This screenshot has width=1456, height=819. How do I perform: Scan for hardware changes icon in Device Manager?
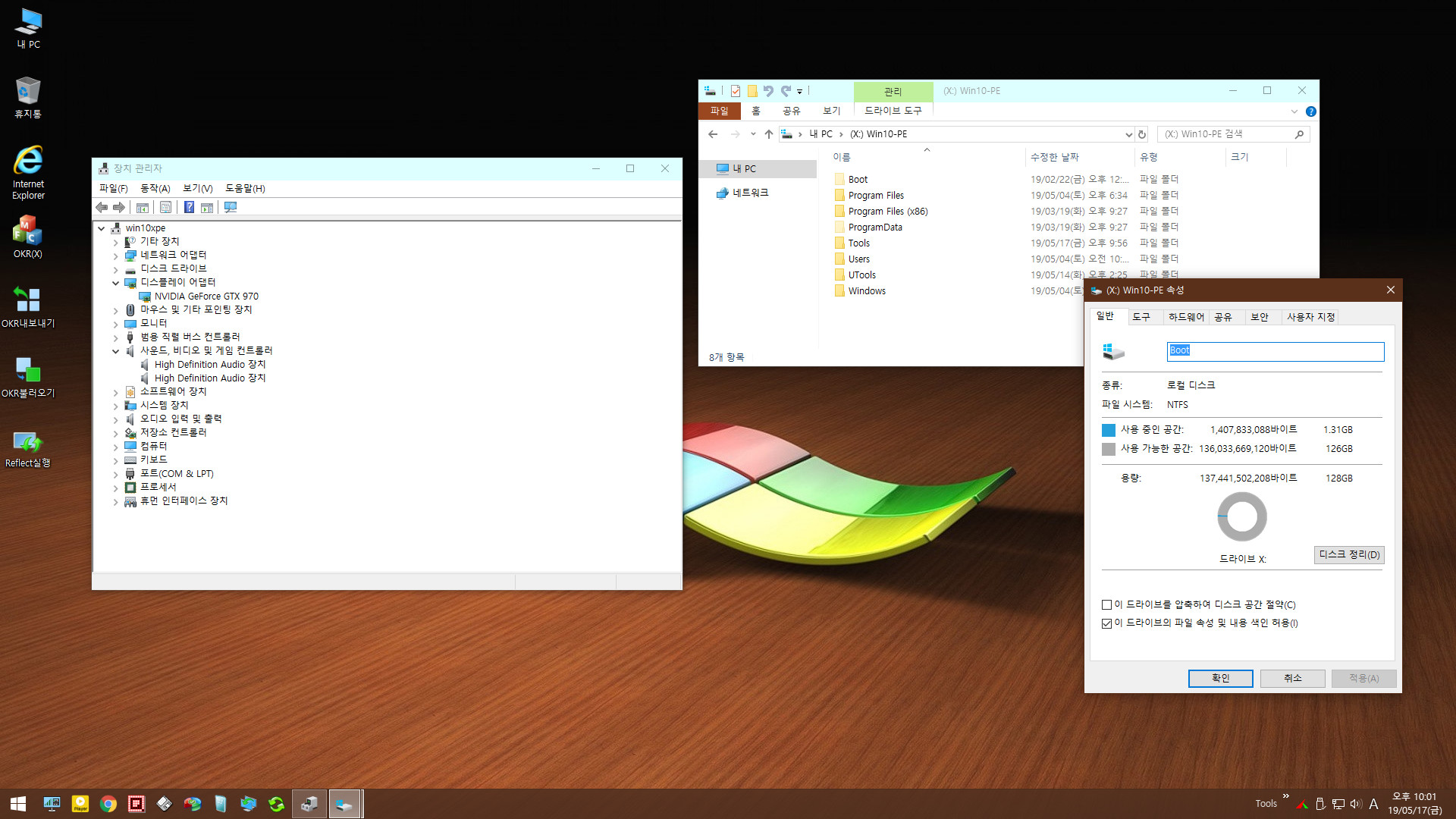[x=231, y=207]
